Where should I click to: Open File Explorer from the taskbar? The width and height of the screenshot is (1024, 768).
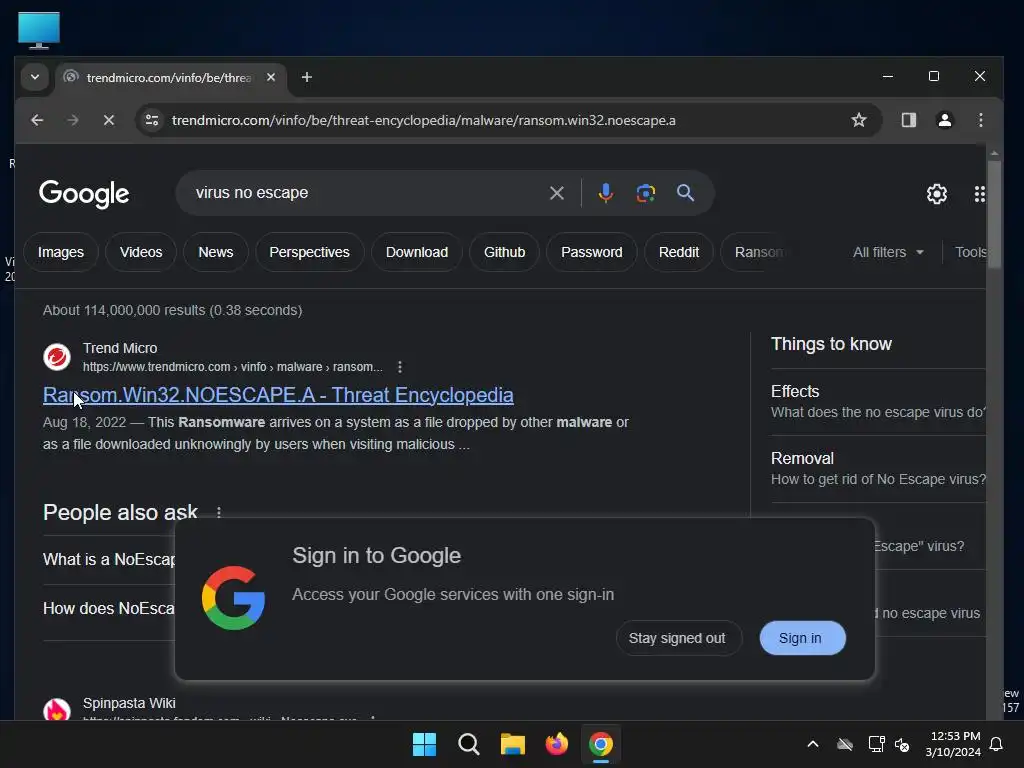513,744
